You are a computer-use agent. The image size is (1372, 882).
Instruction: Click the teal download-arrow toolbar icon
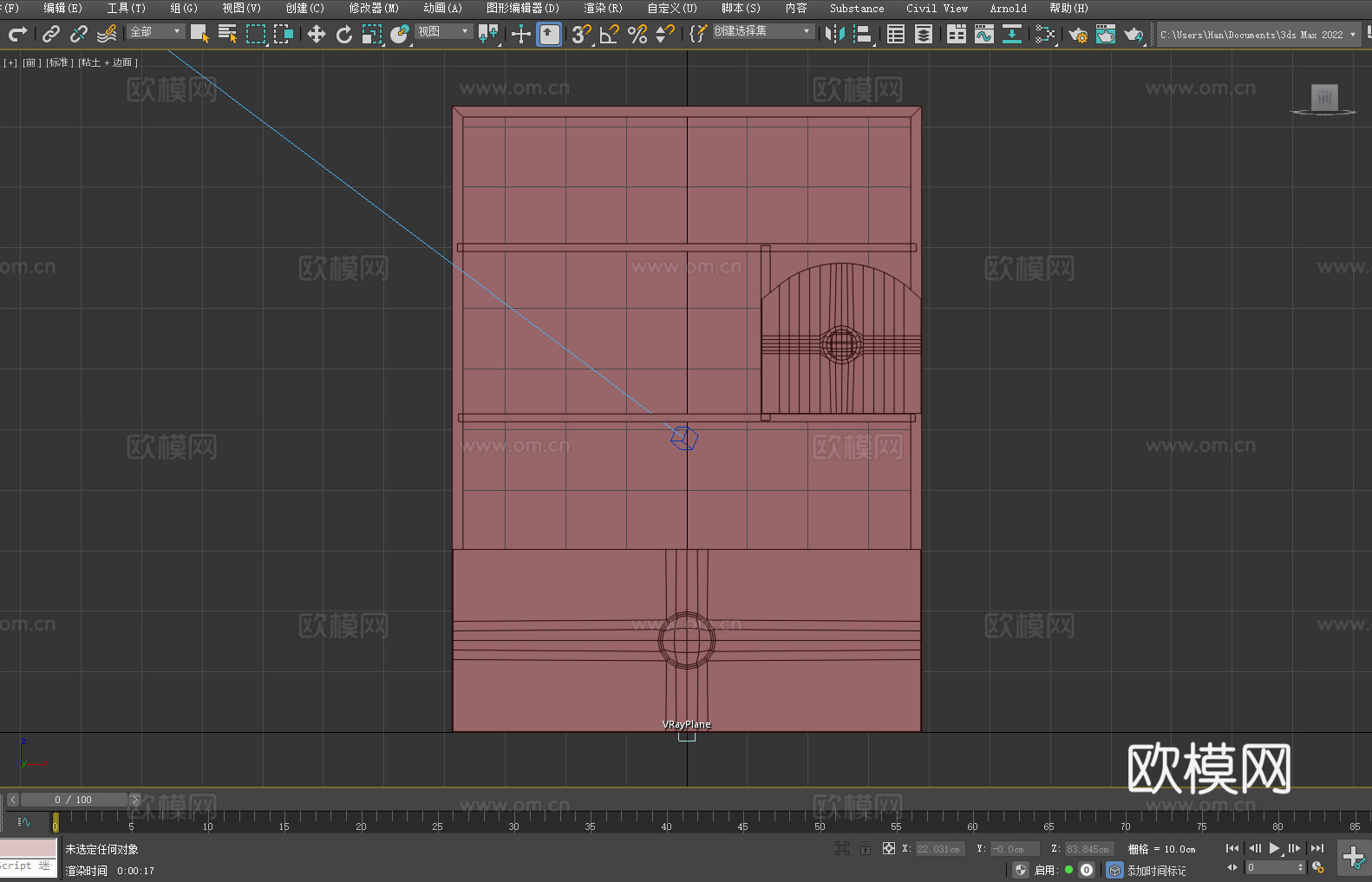tap(1012, 34)
